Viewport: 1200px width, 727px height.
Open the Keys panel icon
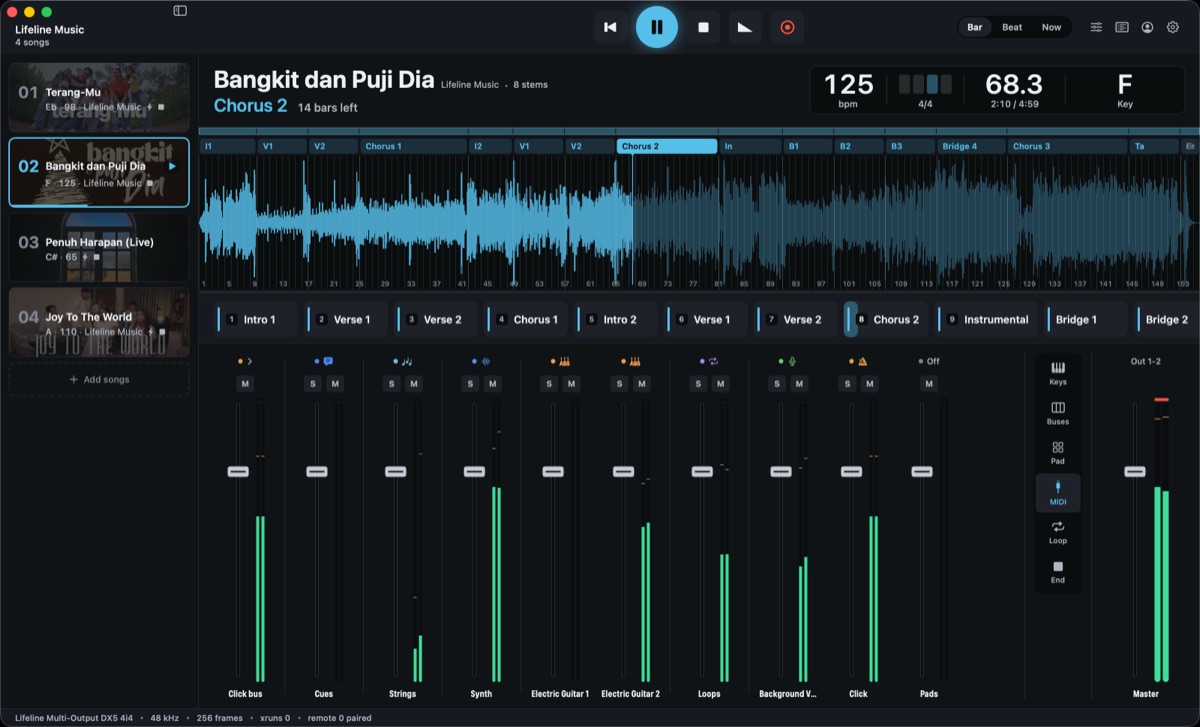[x=1058, y=373]
